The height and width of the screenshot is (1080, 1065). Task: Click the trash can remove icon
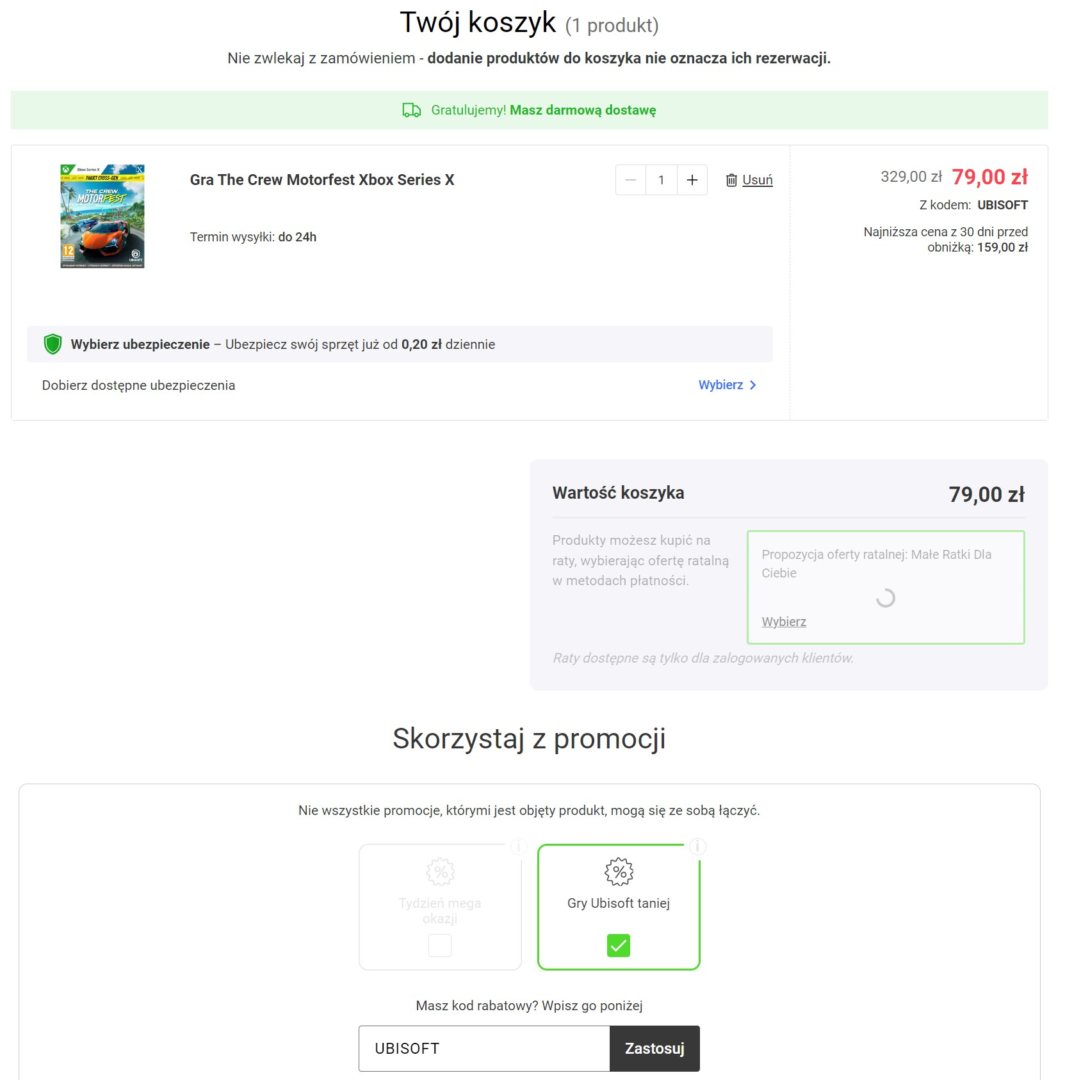pyautogui.click(x=731, y=180)
